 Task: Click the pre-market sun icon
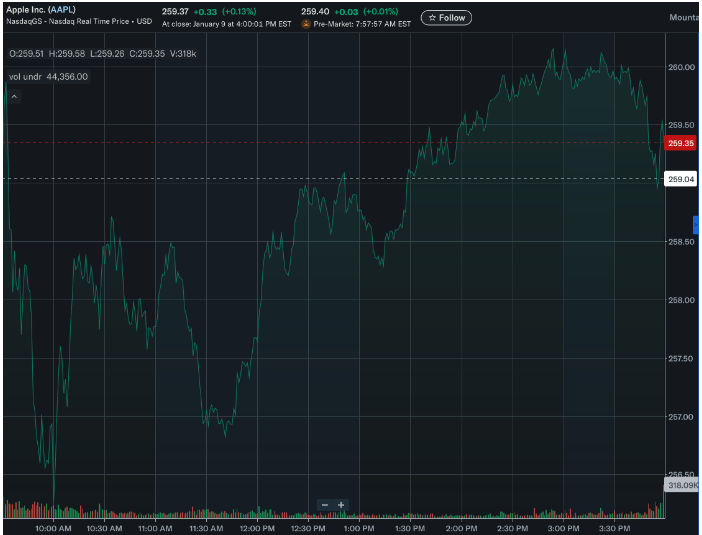tap(306, 23)
